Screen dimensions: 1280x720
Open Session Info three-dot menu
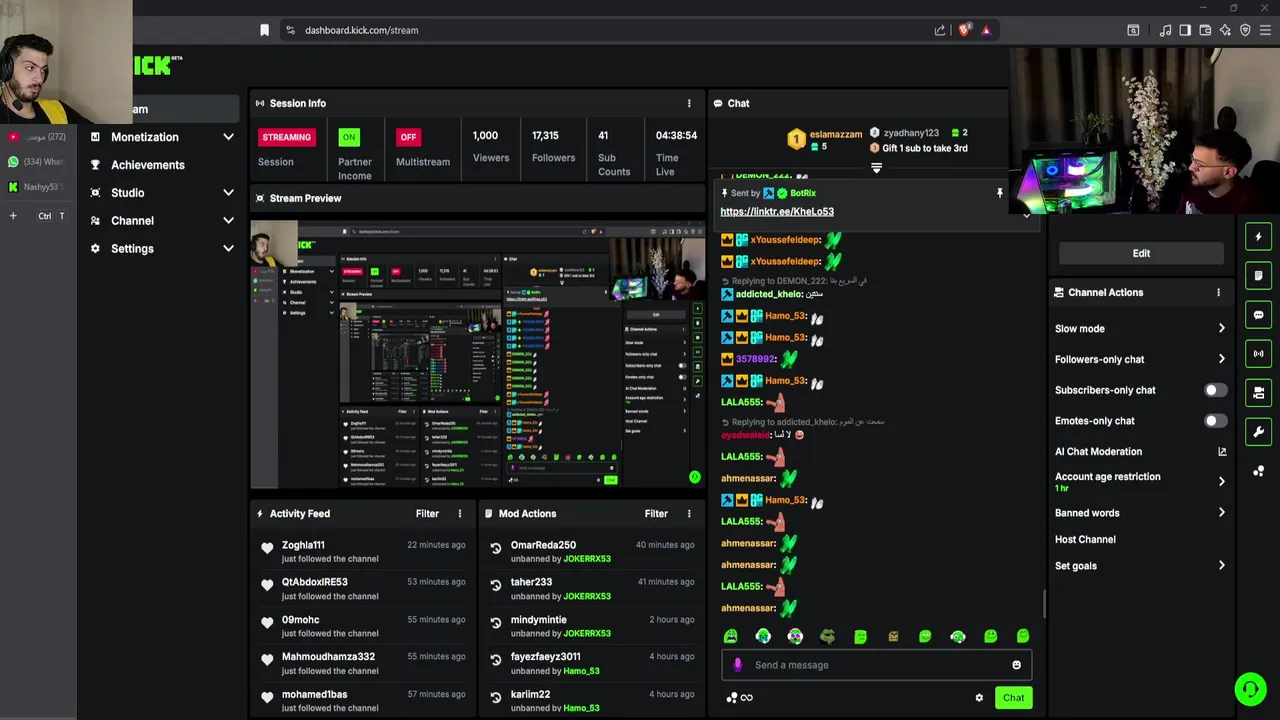pyautogui.click(x=688, y=103)
